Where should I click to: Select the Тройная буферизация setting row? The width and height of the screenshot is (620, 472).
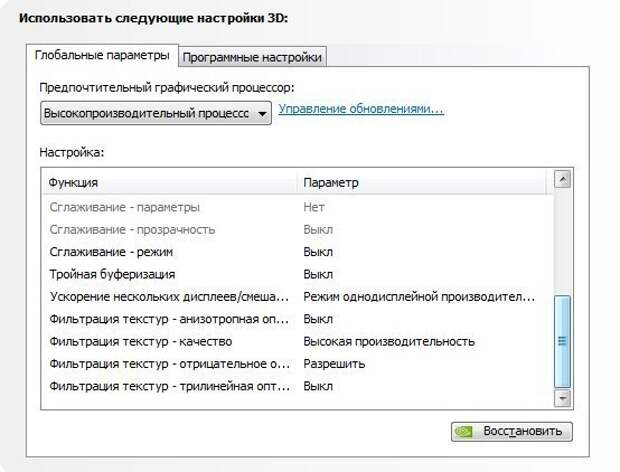click(112, 274)
